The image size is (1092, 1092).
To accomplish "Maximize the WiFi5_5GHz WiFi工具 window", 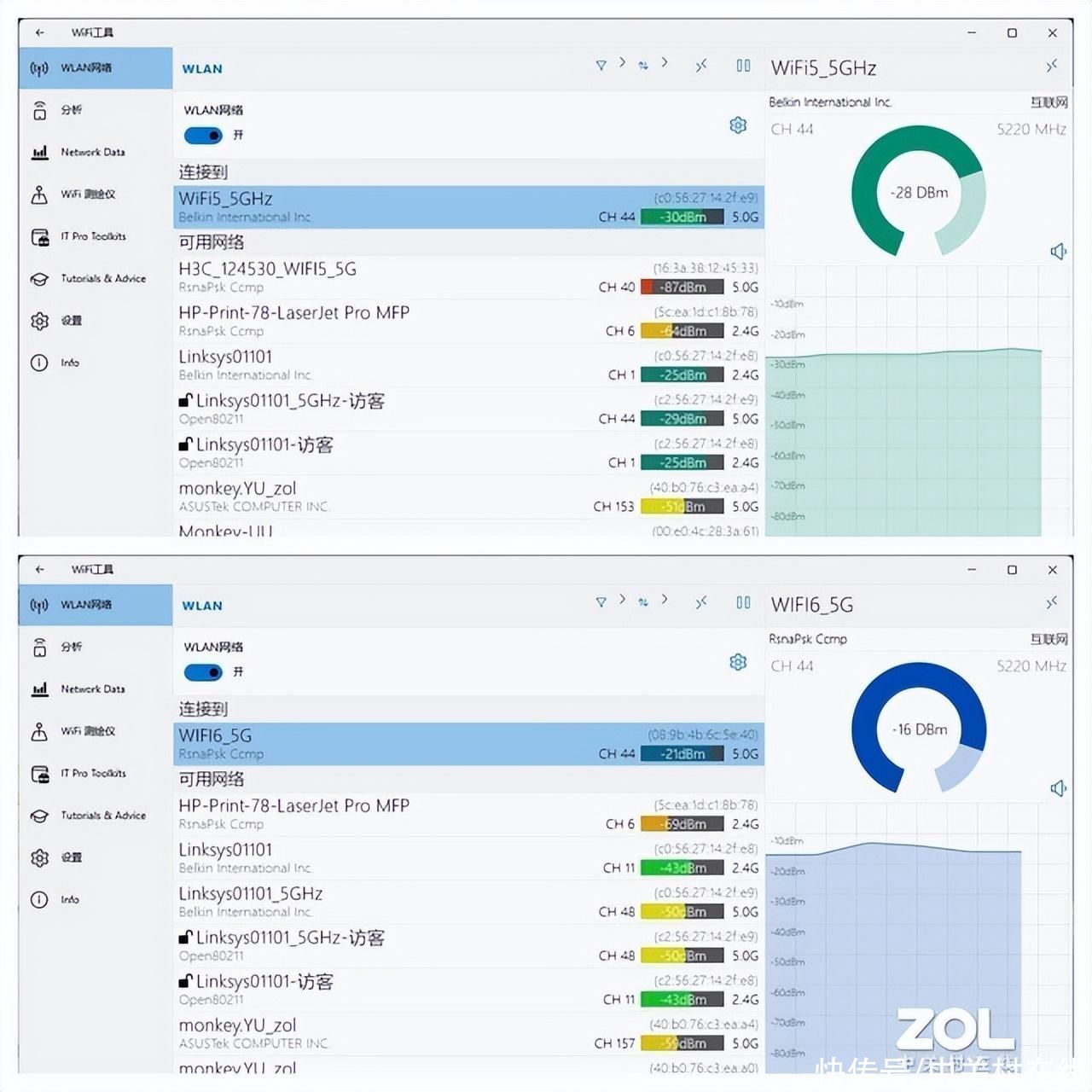I will coord(1012,32).
